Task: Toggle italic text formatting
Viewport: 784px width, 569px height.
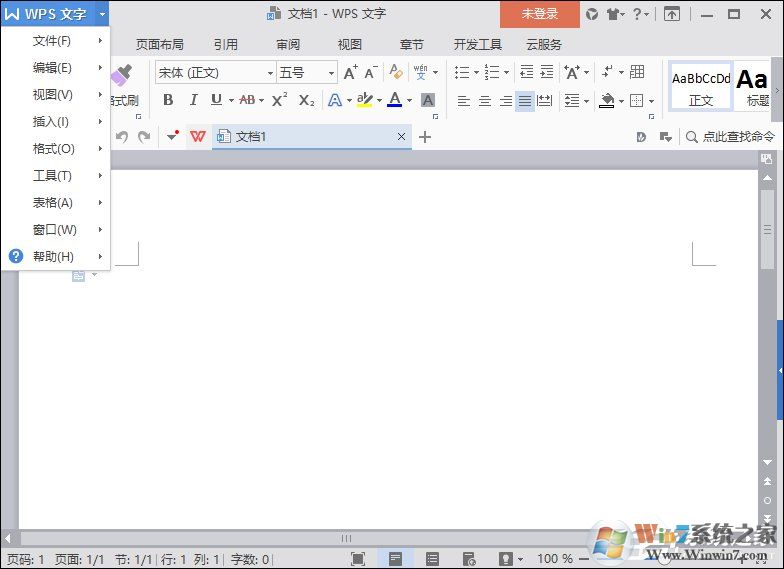Action: (x=193, y=100)
